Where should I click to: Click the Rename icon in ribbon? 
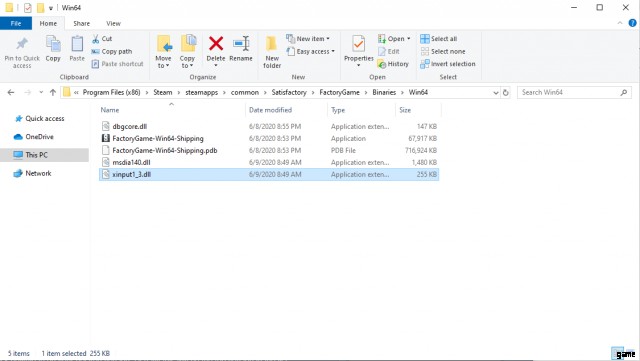pos(241,44)
